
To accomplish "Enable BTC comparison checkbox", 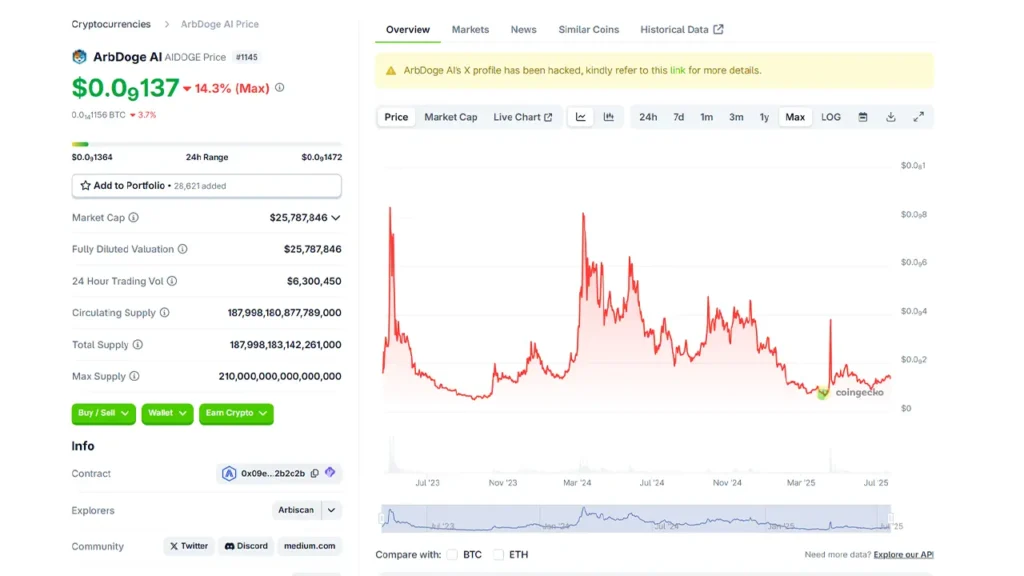I will coord(452,554).
